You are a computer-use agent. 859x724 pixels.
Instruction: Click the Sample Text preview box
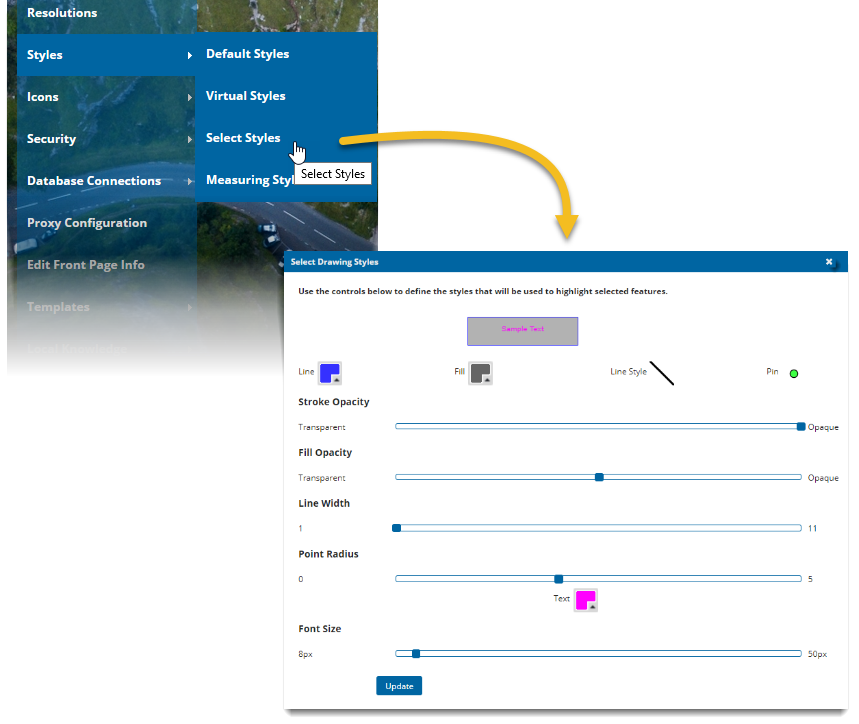pyautogui.click(x=522, y=331)
